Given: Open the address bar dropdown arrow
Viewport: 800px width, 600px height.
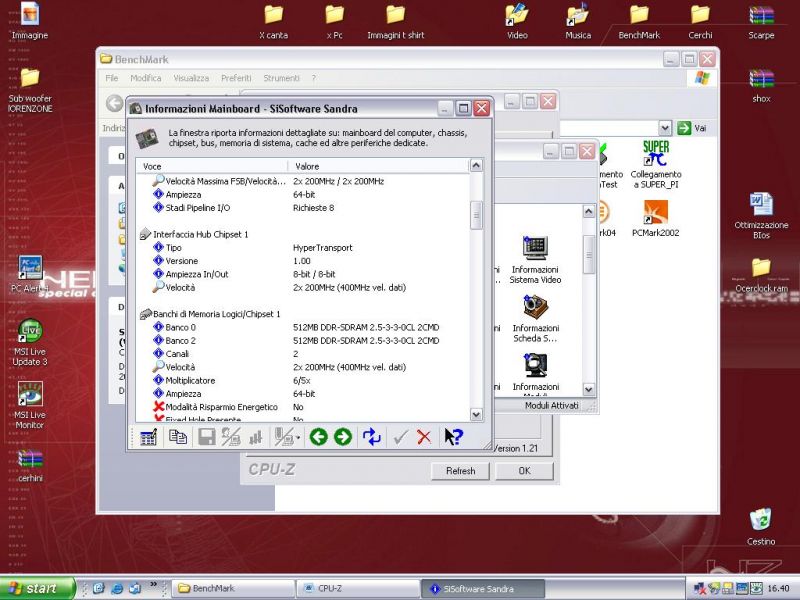Looking at the screenshot, I should (664, 128).
